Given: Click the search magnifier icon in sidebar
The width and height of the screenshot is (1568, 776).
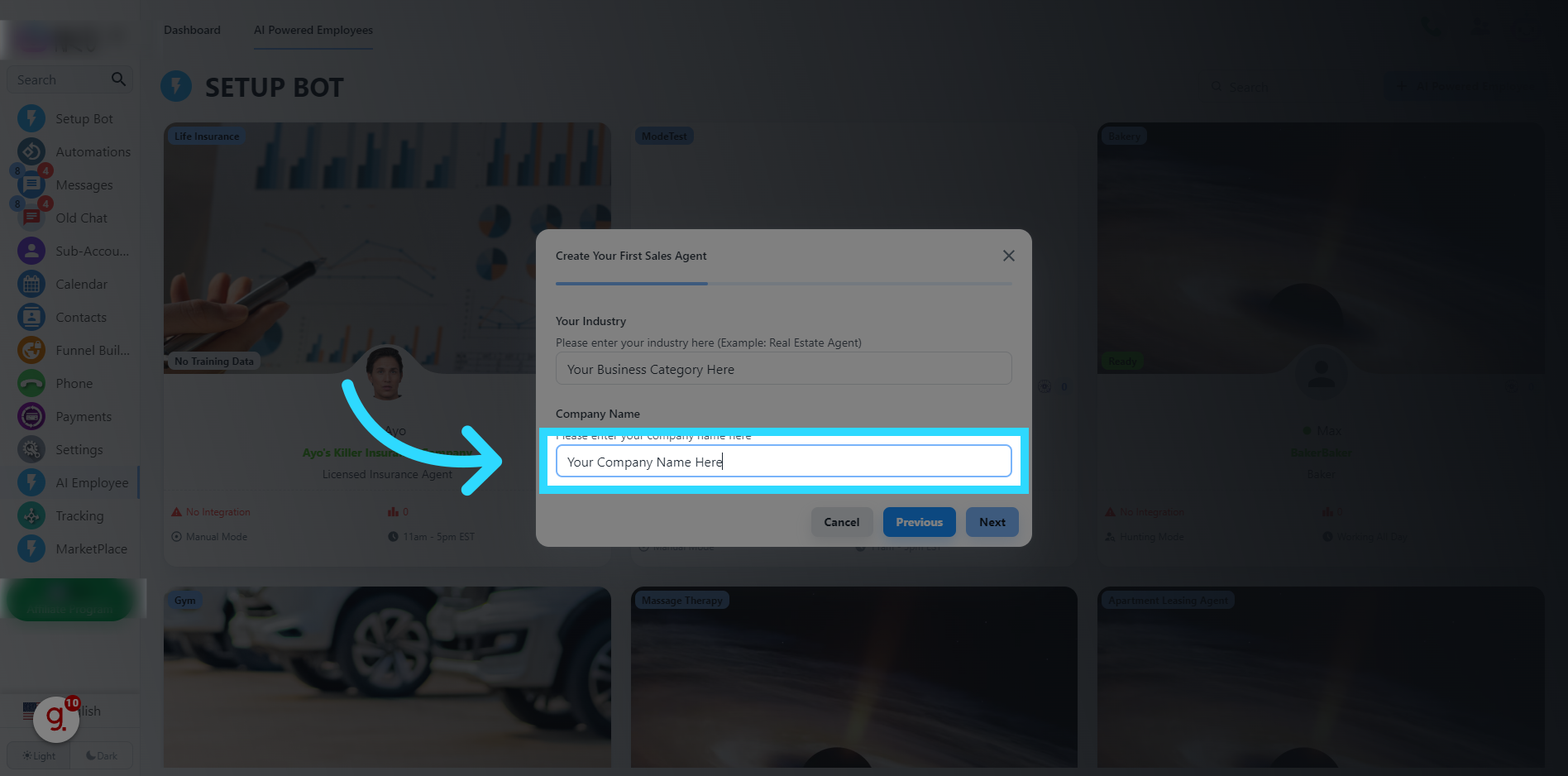Looking at the screenshot, I should pos(118,79).
